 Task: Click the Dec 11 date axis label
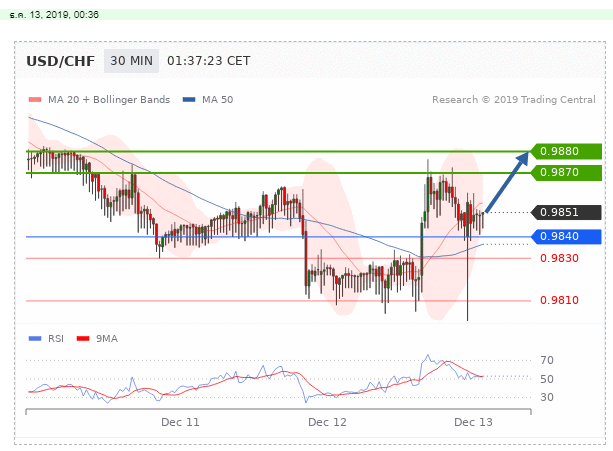[180, 422]
